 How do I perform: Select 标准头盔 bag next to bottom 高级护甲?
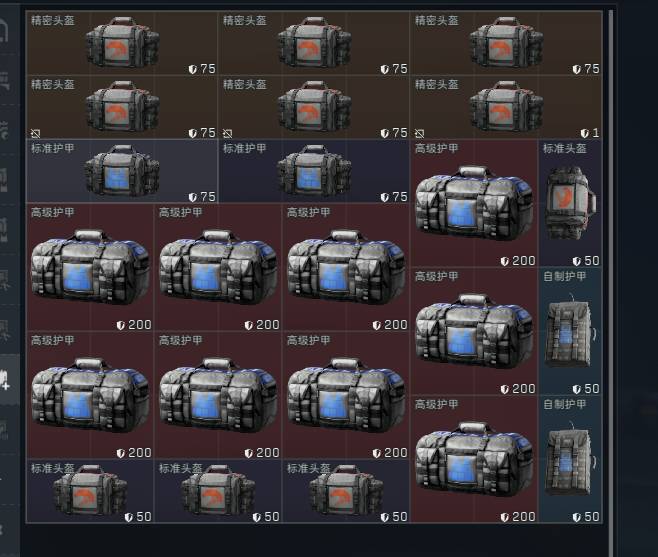point(346,492)
